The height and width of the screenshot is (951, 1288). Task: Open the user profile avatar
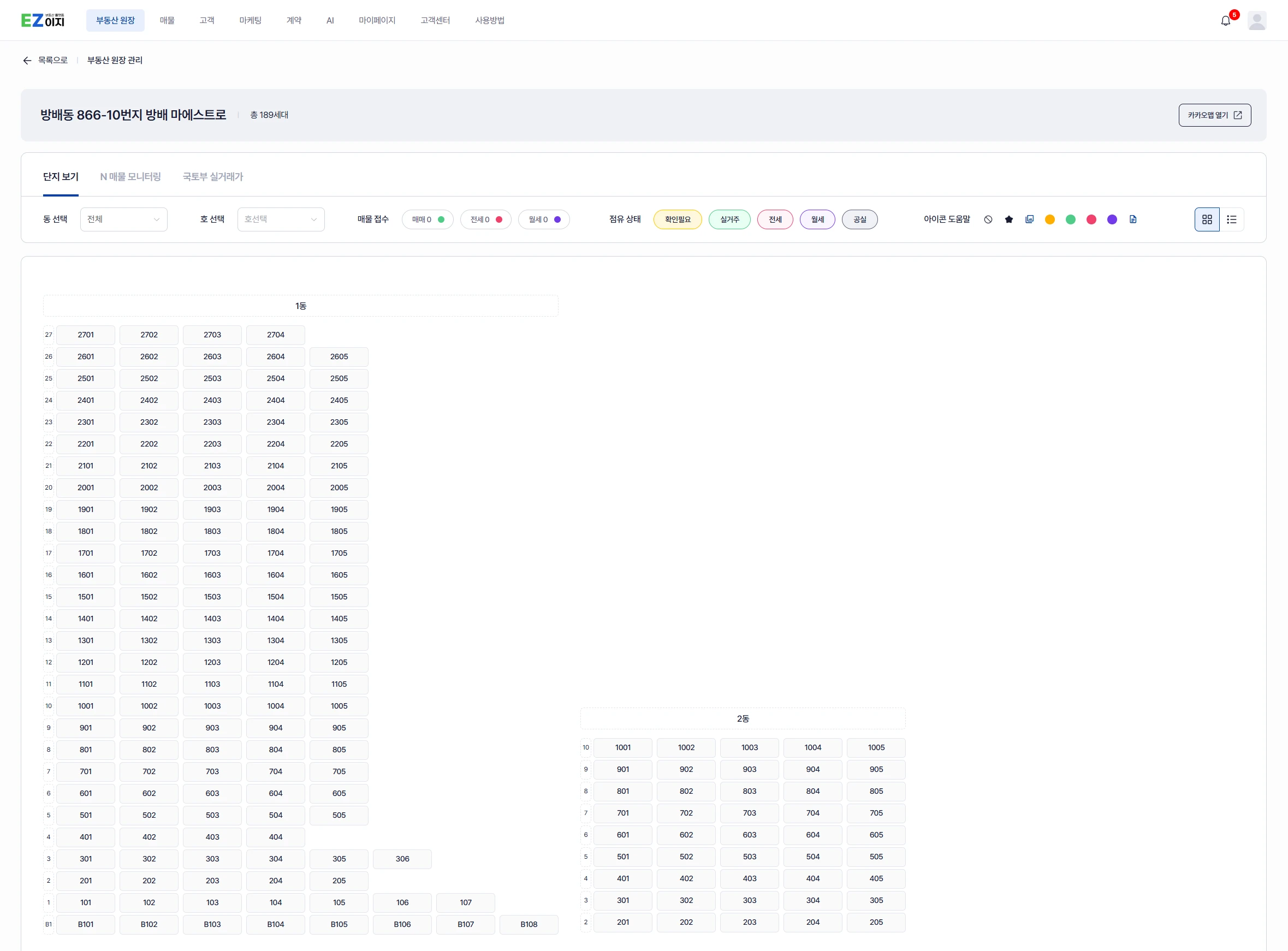(x=1256, y=21)
